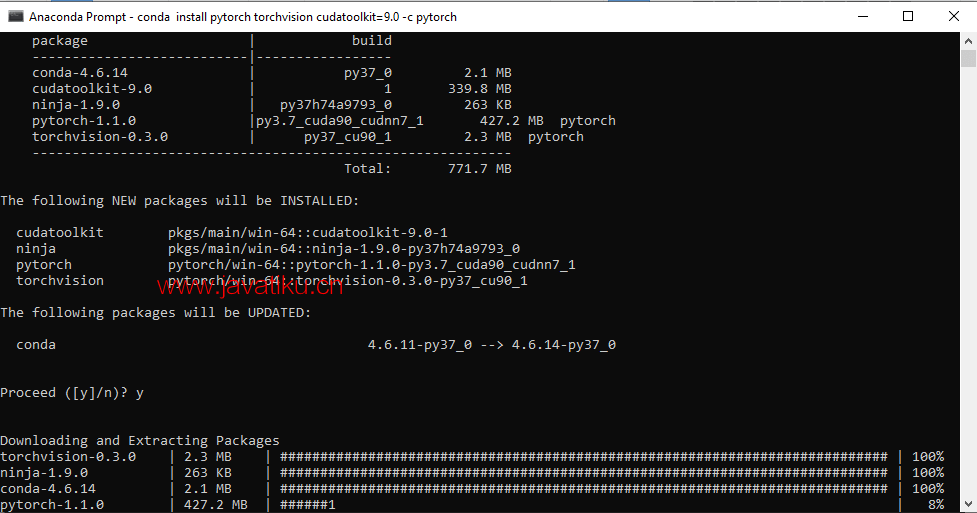This screenshot has width=977, height=513.
Task: Click the 'conda-4.6.14' row in package table
Action: [272, 73]
